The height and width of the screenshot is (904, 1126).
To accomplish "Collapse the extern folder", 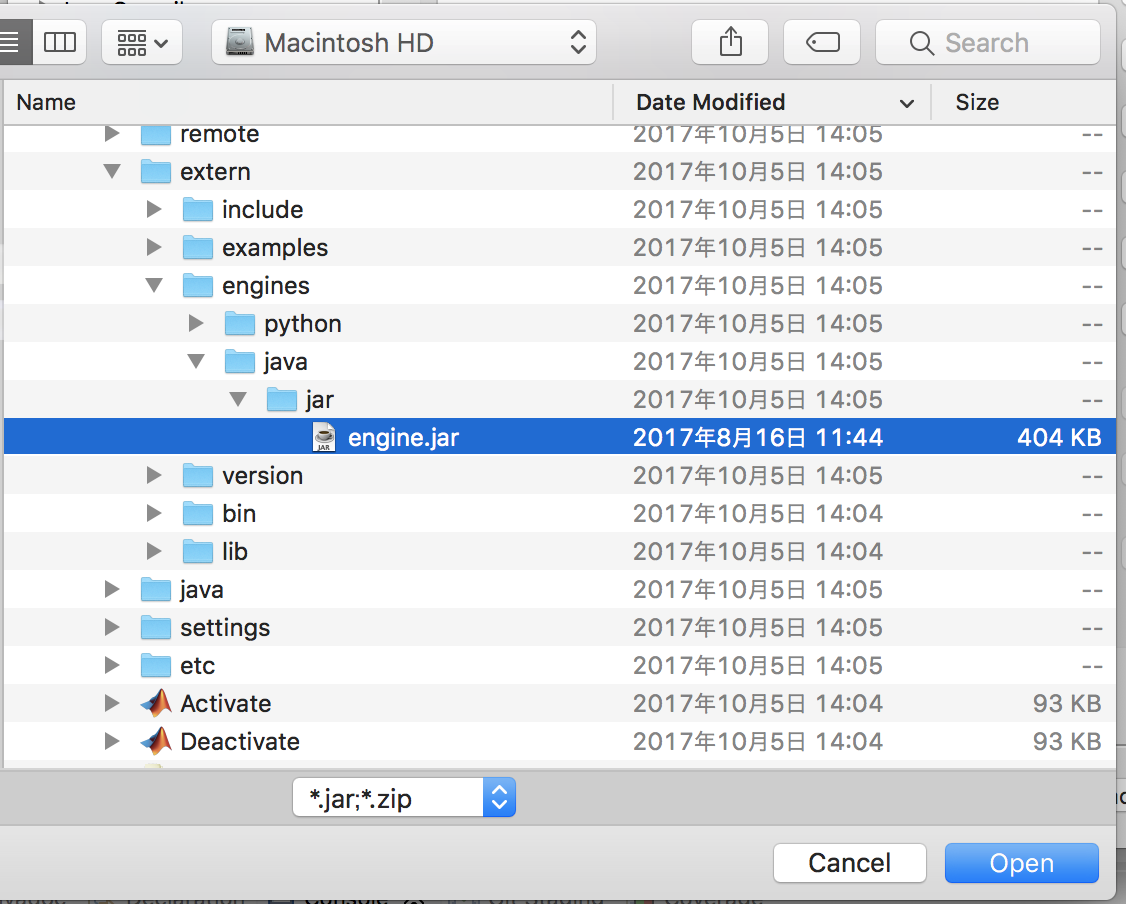I will tap(112, 171).
